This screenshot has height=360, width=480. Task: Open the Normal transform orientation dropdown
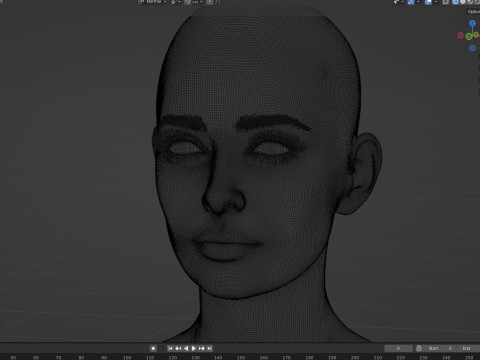click(x=152, y=2)
